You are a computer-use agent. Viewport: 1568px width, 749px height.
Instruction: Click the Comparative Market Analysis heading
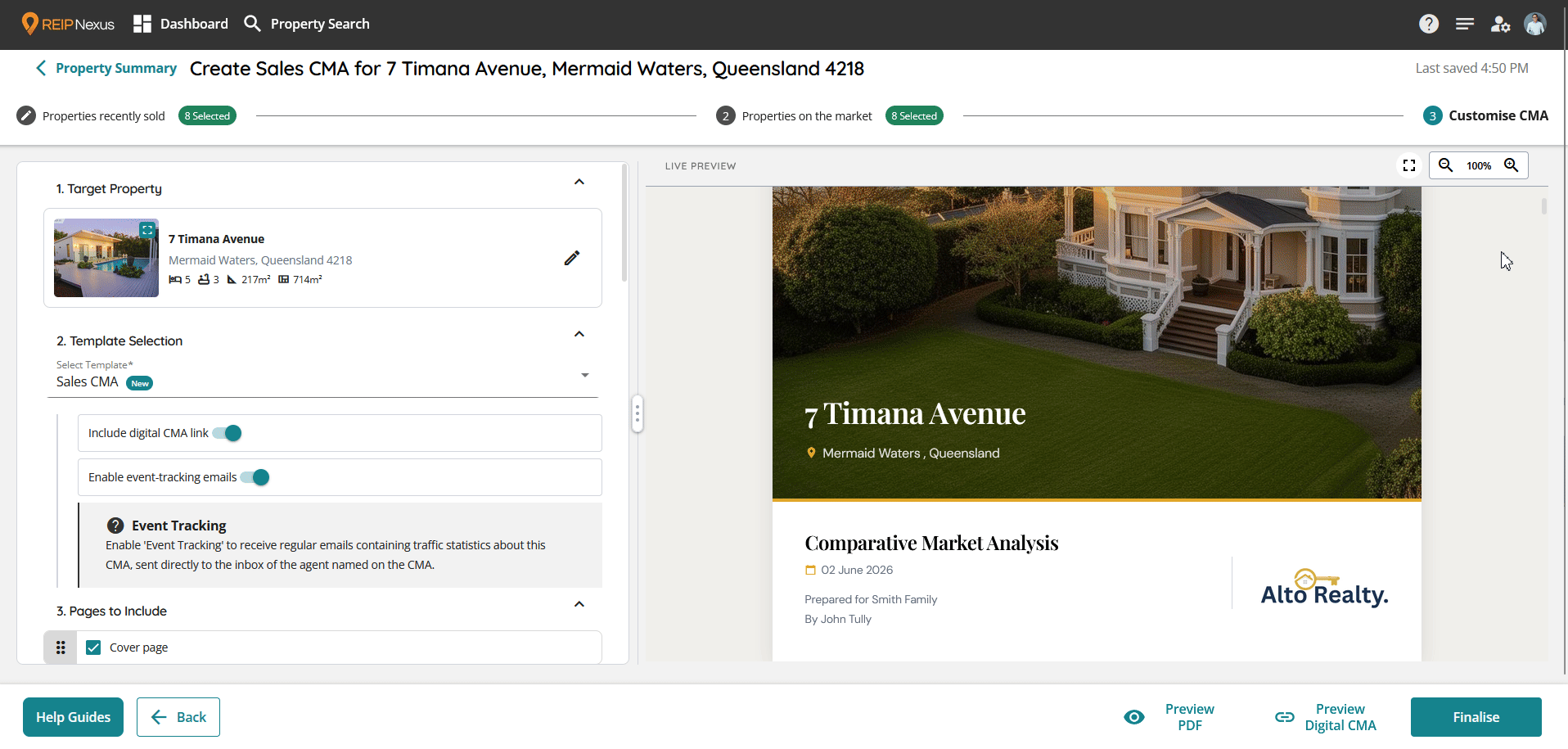(x=931, y=543)
